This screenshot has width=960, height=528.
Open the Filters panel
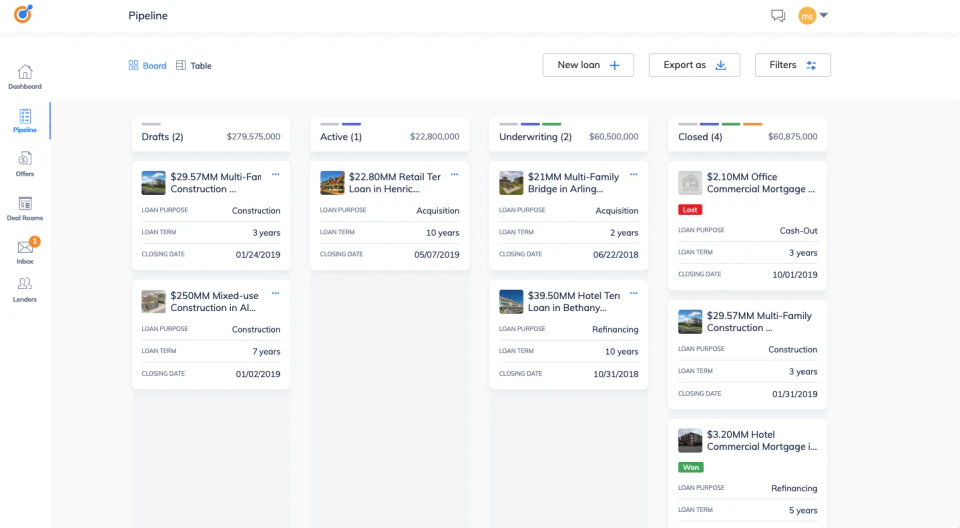[x=792, y=65]
